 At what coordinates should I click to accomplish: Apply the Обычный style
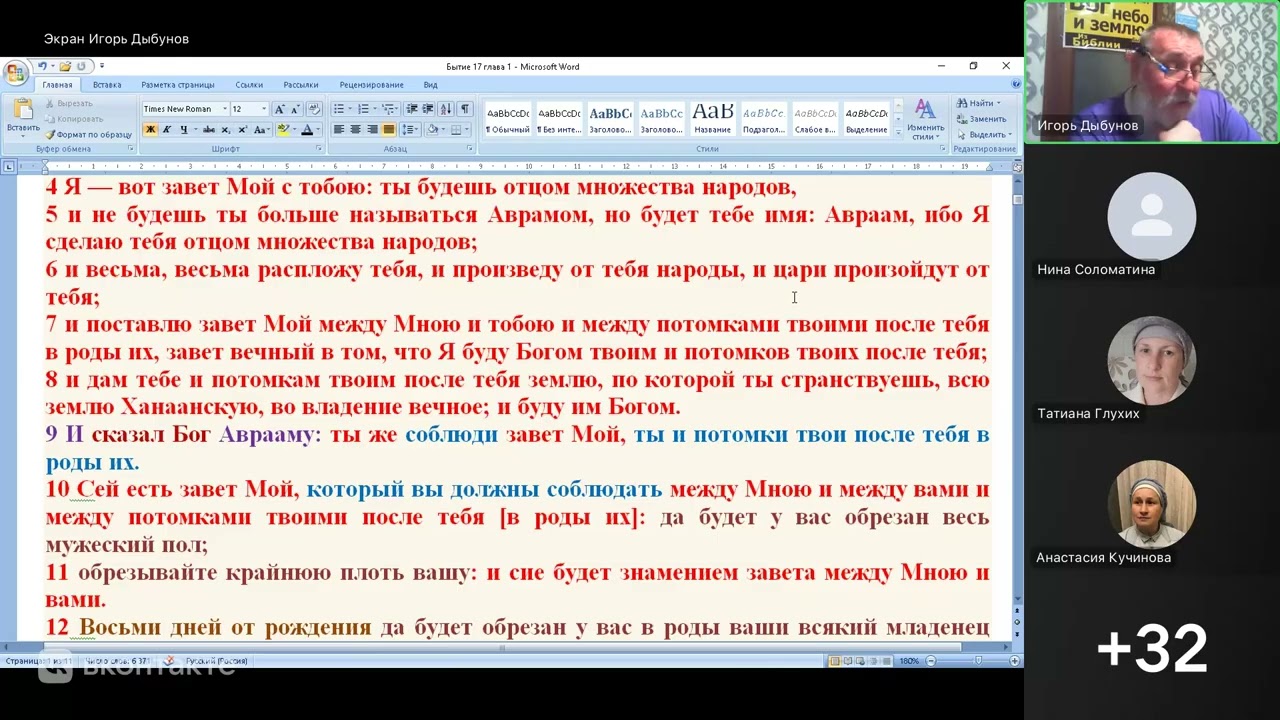(x=508, y=120)
